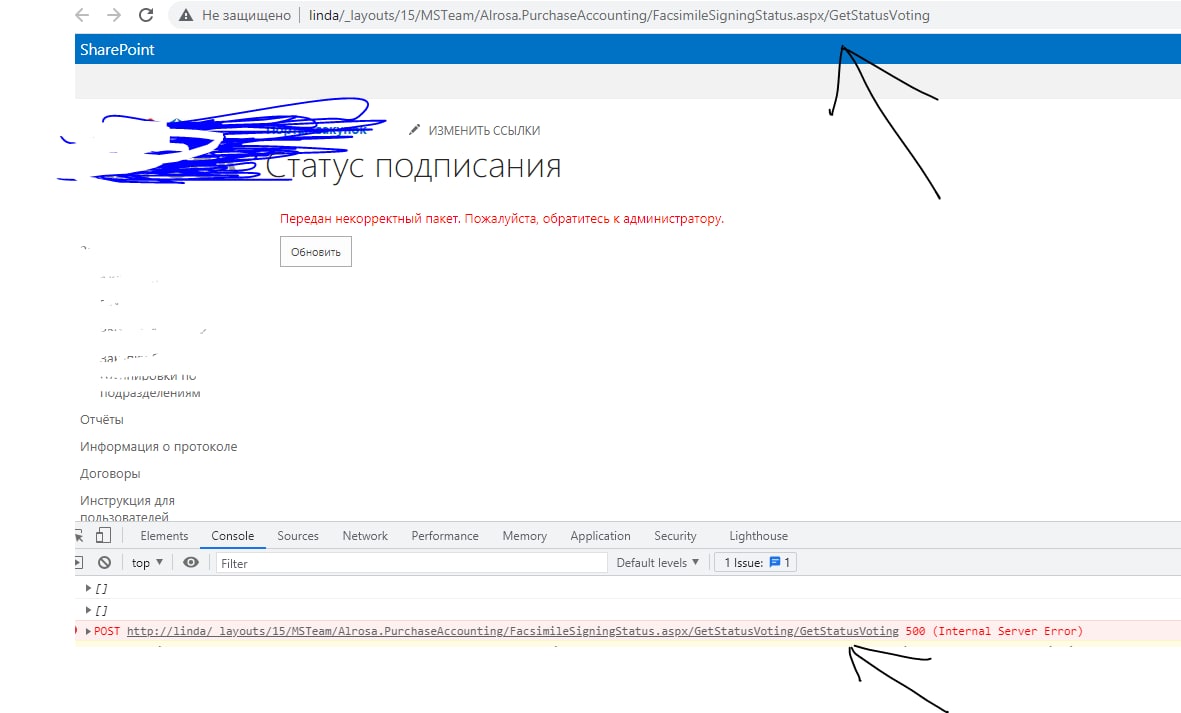The height and width of the screenshot is (713, 1181).
Task: Expand the POST error entry arrow
Action: [88, 631]
